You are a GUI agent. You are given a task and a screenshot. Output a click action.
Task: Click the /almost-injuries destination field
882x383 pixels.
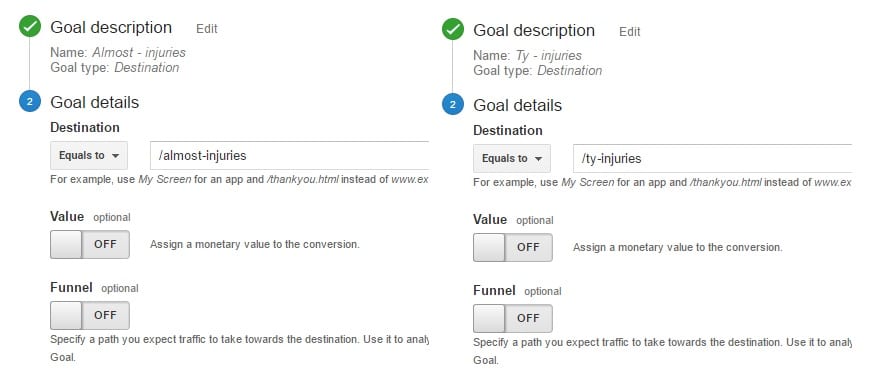point(290,155)
